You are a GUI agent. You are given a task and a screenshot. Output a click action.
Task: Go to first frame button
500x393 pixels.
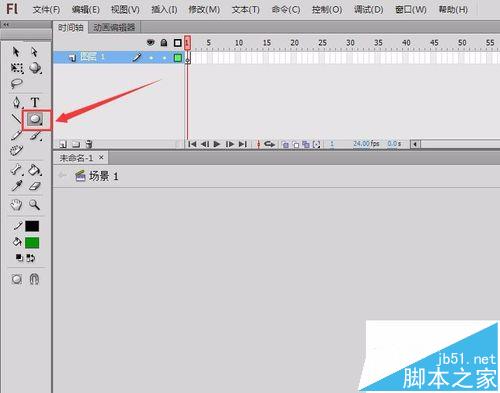pos(192,144)
